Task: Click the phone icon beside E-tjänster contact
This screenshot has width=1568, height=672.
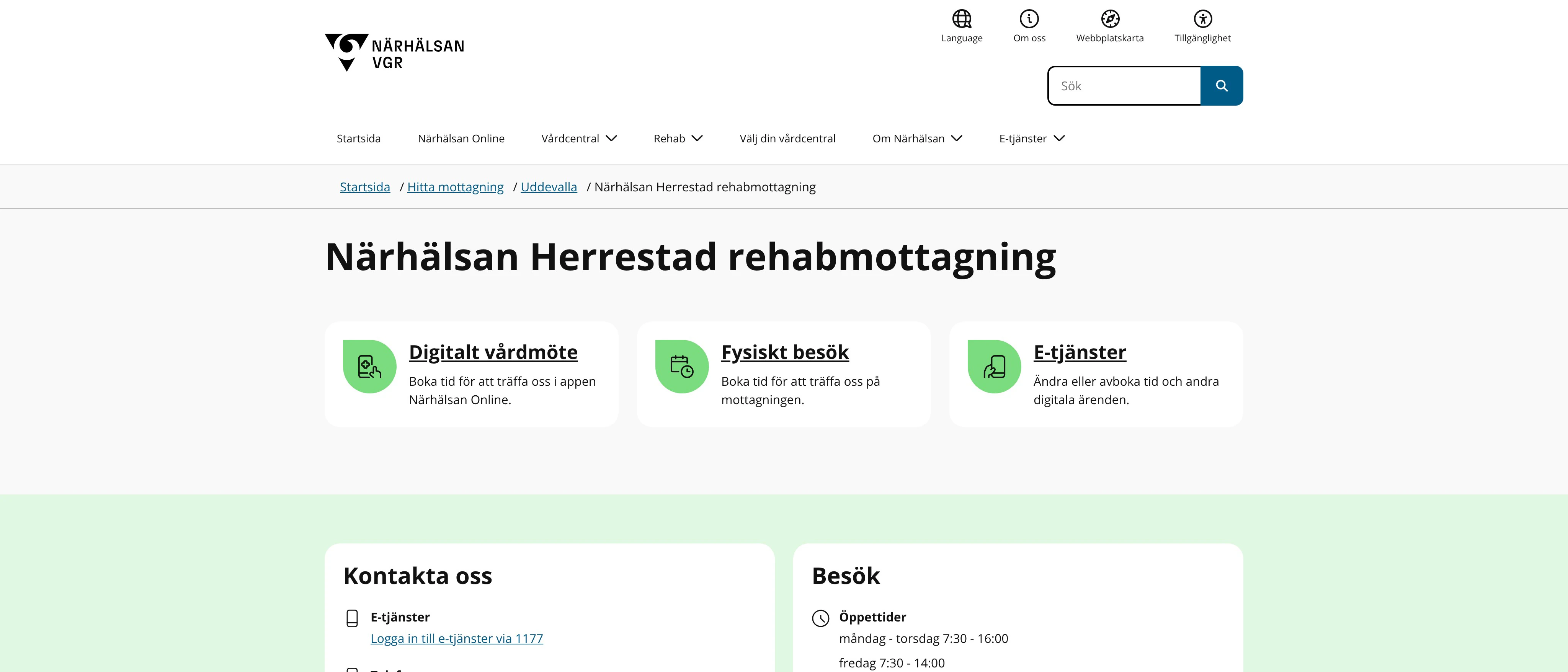Action: point(352,618)
